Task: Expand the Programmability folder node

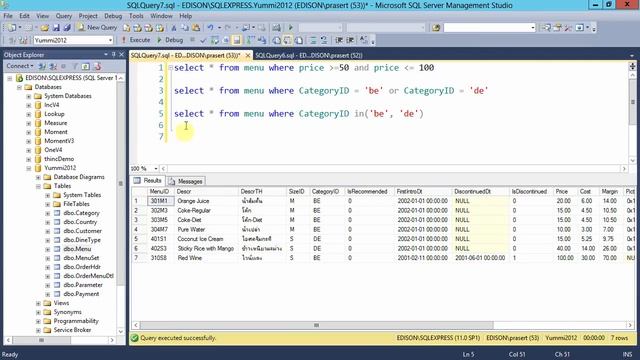Action: point(38,321)
